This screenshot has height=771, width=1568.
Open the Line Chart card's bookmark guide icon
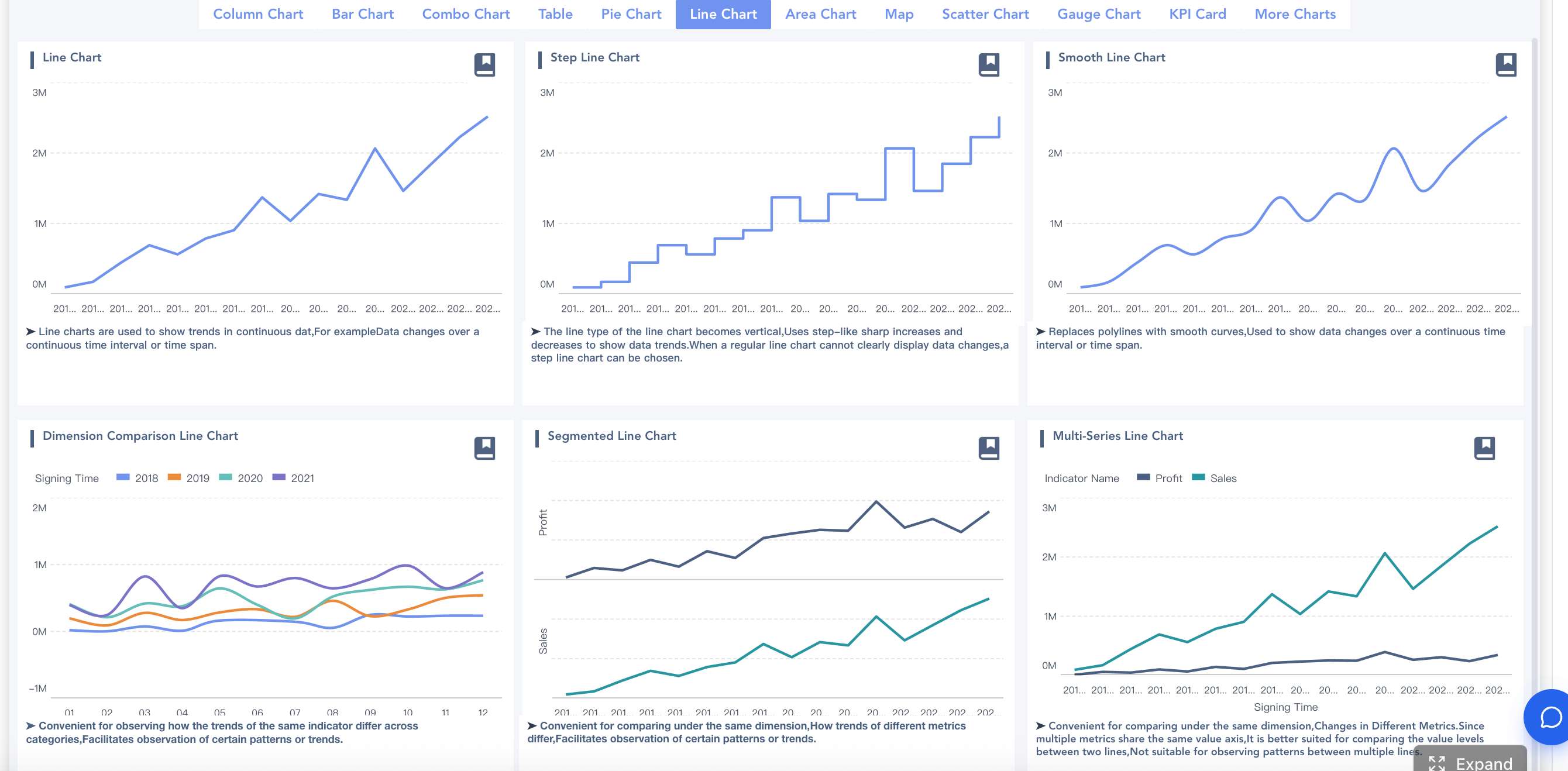484,64
